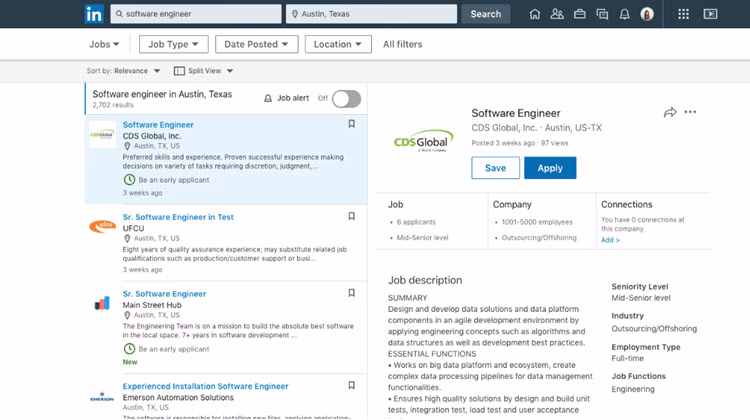Image resolution: width=750 pixels, height=420 pixels.
Task: Save the Software Engineer job
Action: [495, 168]
